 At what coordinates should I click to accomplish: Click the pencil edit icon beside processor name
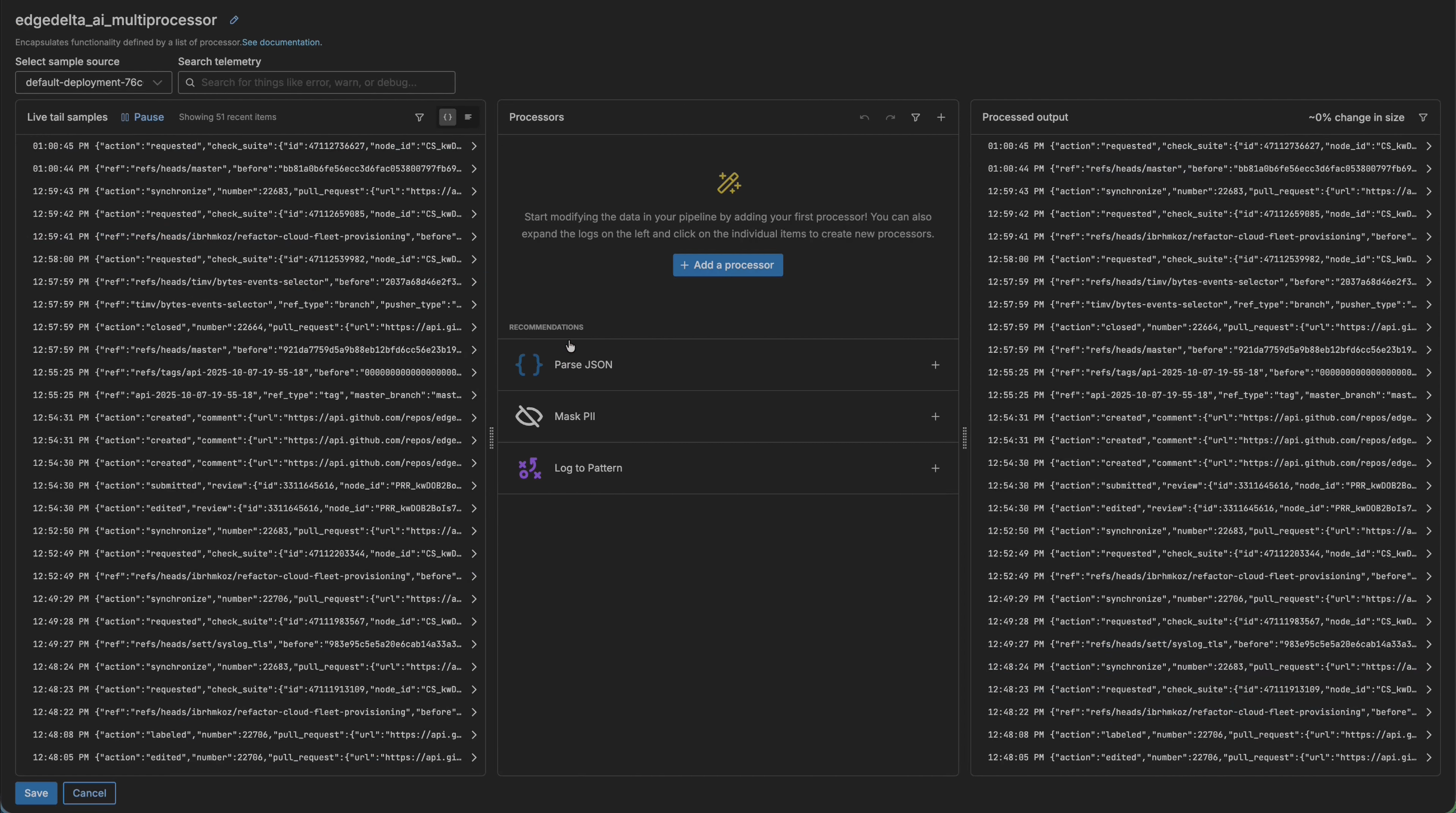[x=234, y=20]
